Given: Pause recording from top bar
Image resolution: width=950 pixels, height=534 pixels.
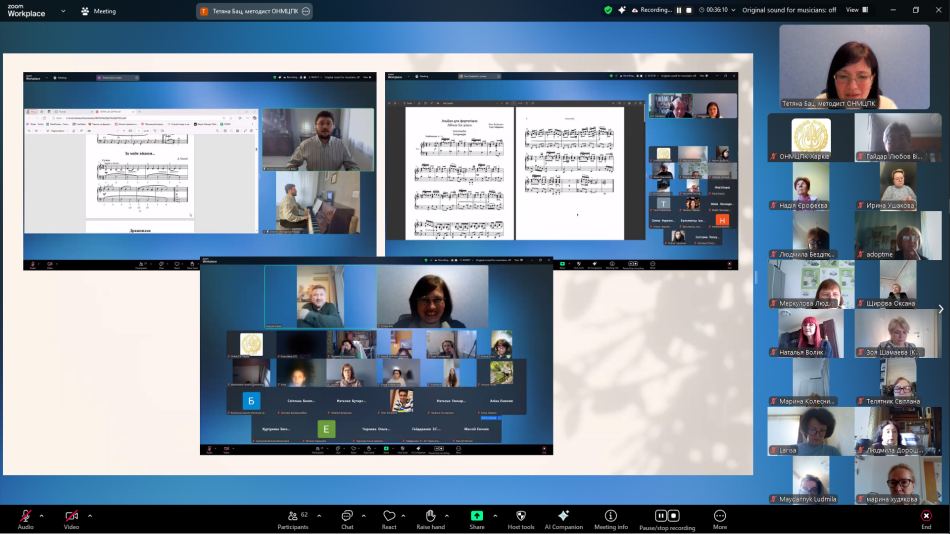Looking at the screenshot, I should 679,10.
